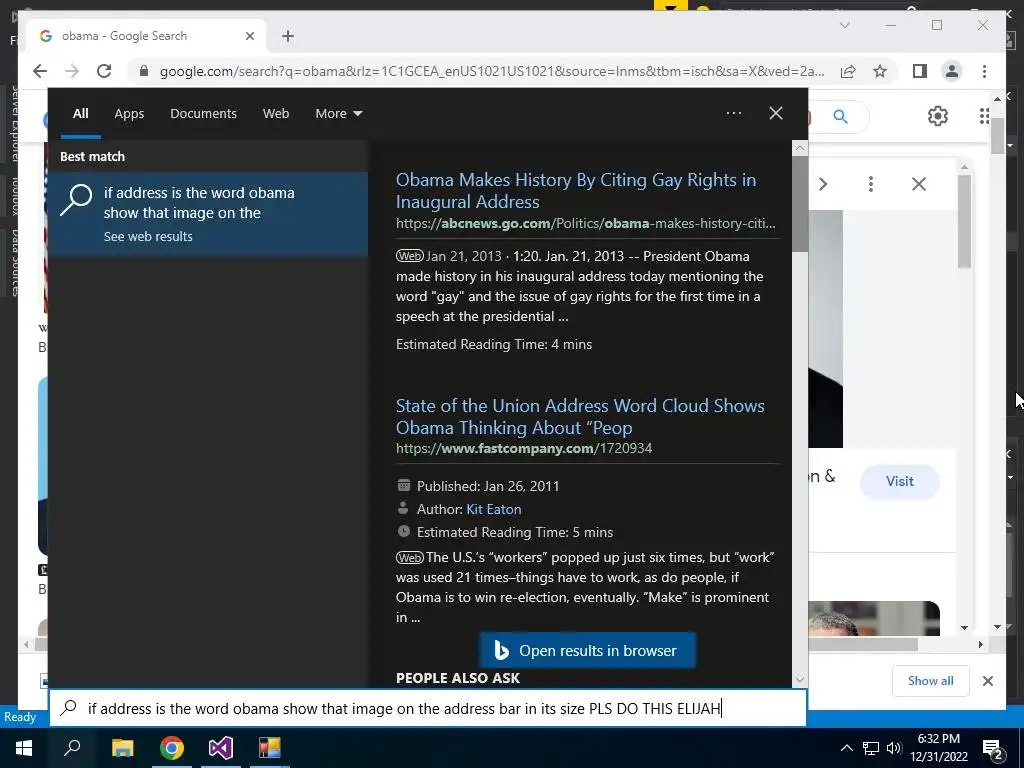Click the blue Google search magnifier

(x=840, y=117)
